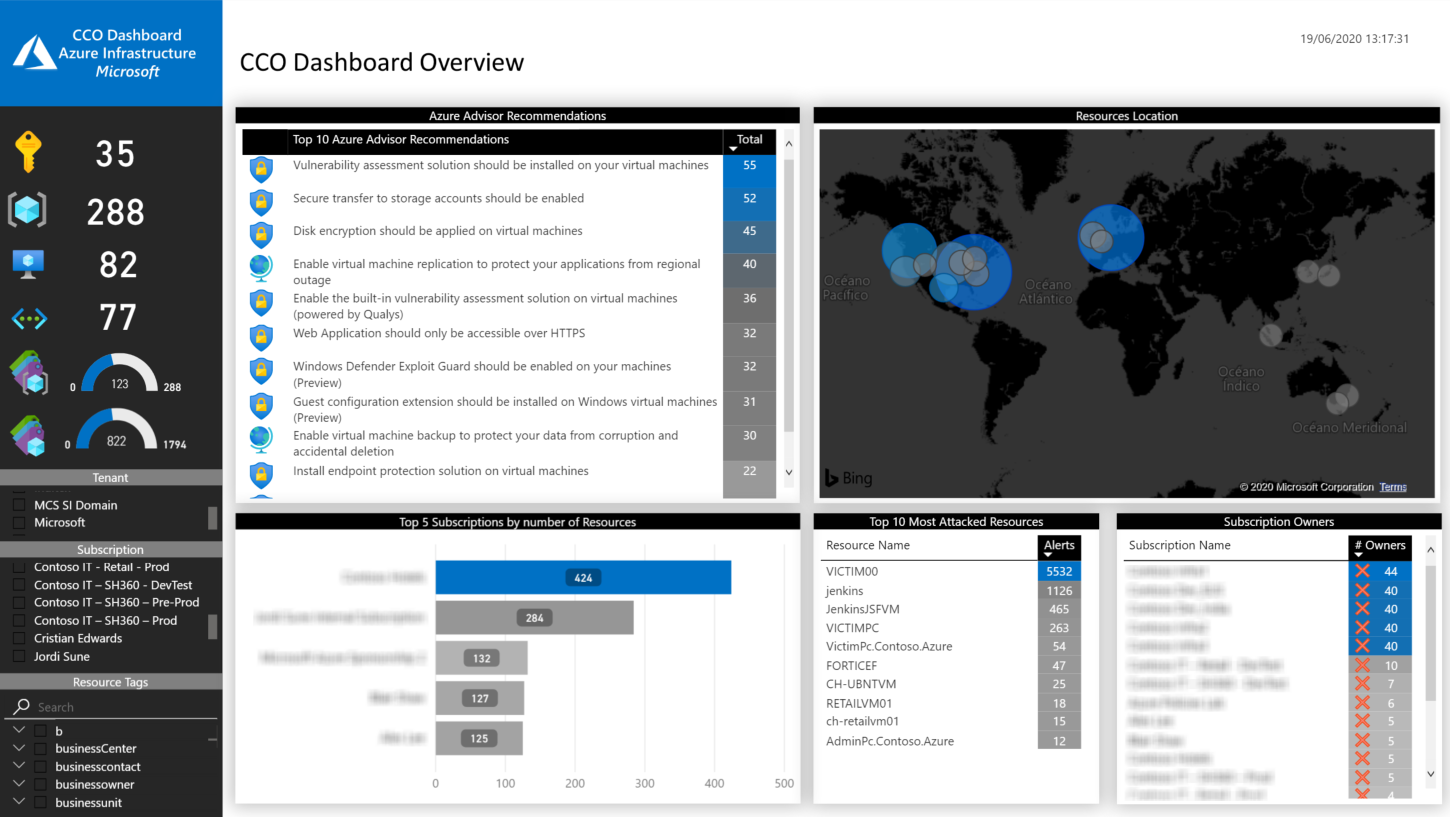Click the Resource Tags search magnifier icon
1450x817 pixels.
(21, 706)
